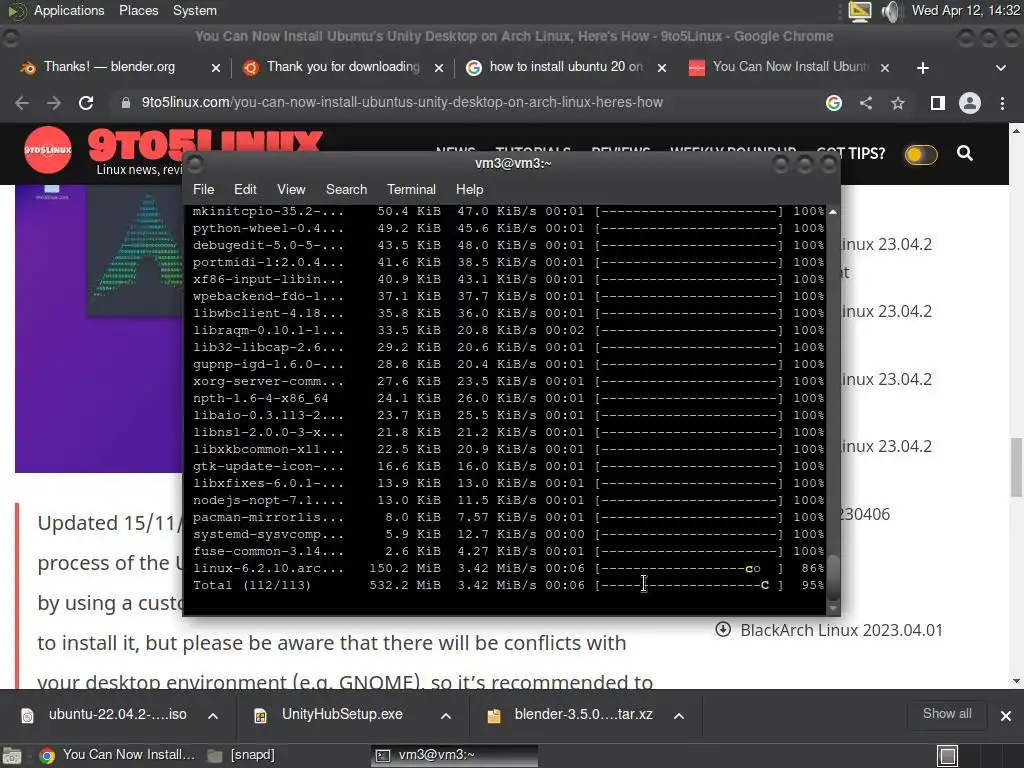Viewport: 1024px width, 768px height.
Task: Click the Google lens icon in address bar
Action: [x=834, y=103]
